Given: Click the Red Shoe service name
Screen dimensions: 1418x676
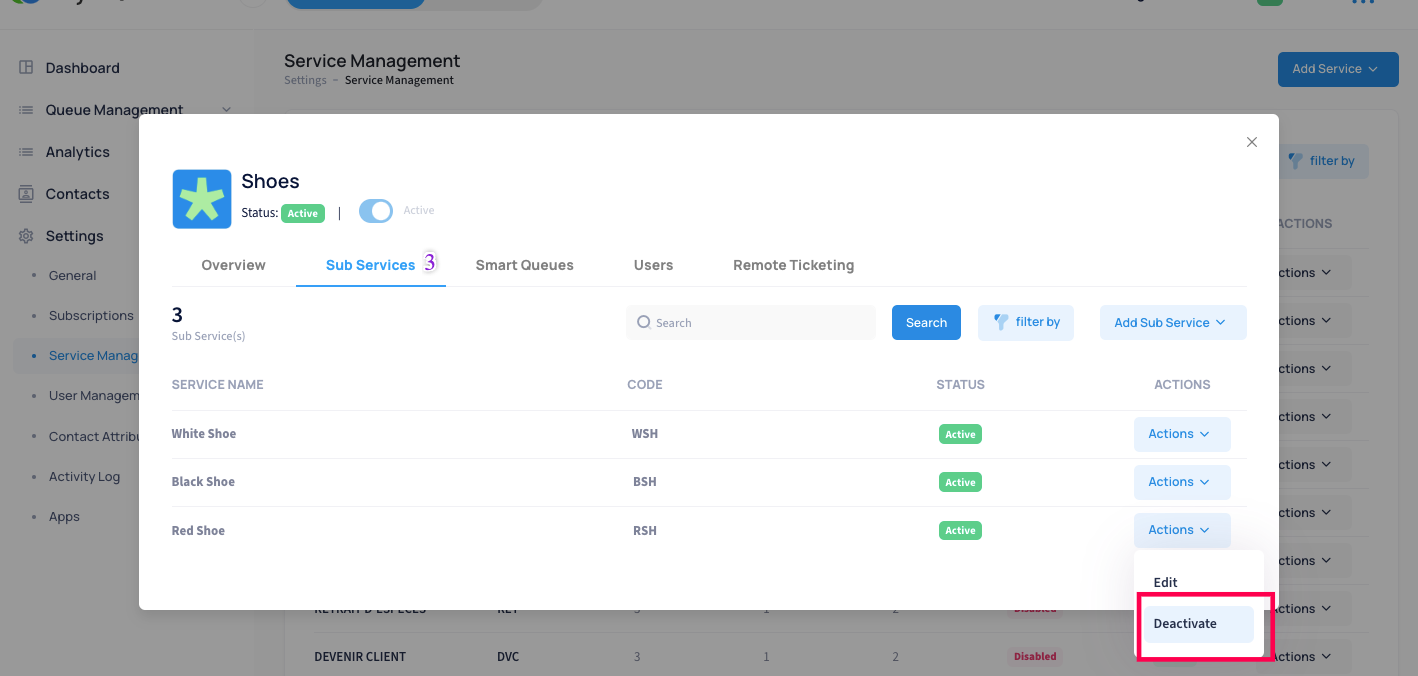Looking at the screenshot, I should point(198,531).
